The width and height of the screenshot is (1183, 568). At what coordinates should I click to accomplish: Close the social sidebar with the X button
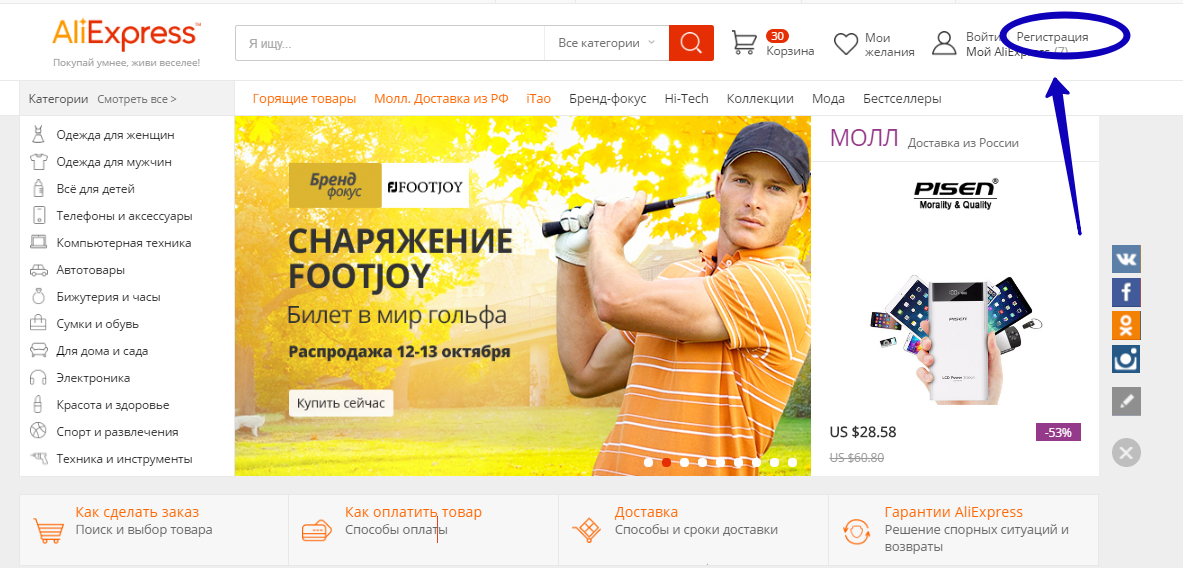pyautogui.click(x=1126, y=453)
